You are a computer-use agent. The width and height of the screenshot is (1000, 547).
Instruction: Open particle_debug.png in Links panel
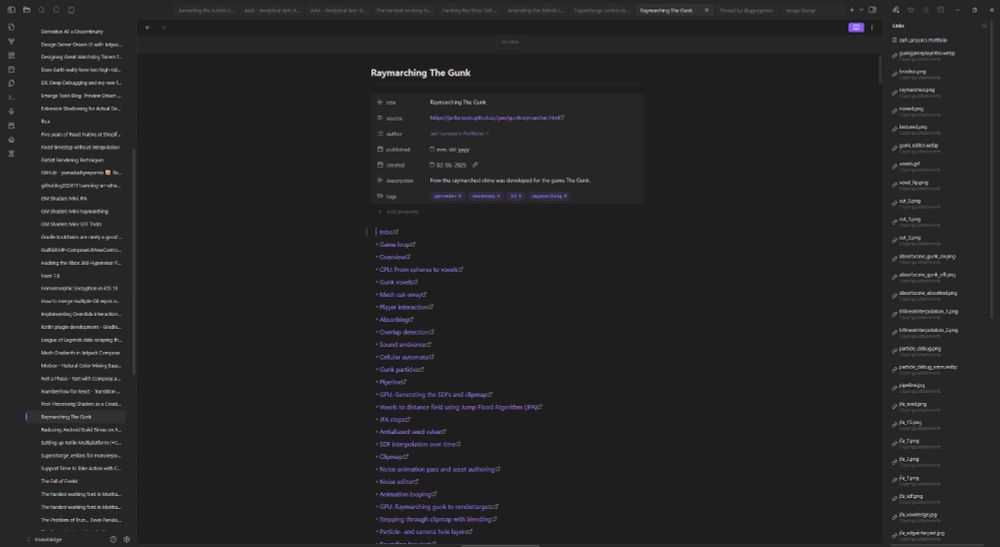[920, 349]
